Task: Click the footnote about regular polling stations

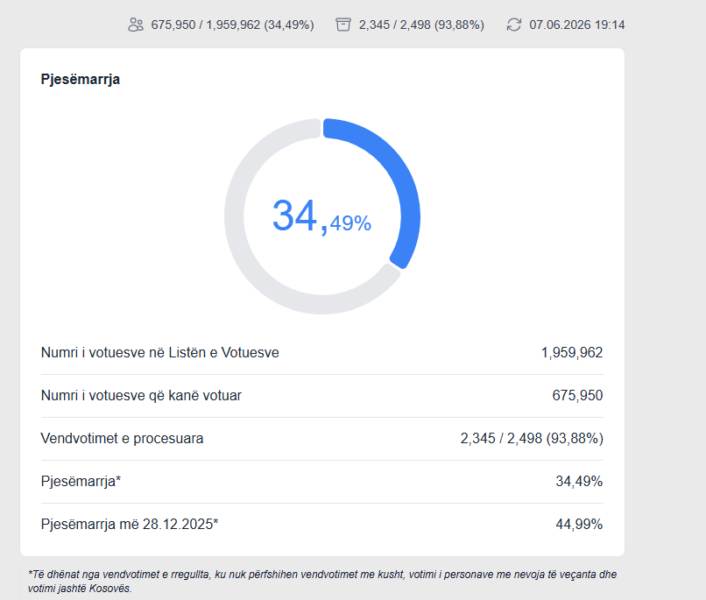Action: tap(322, 581)
